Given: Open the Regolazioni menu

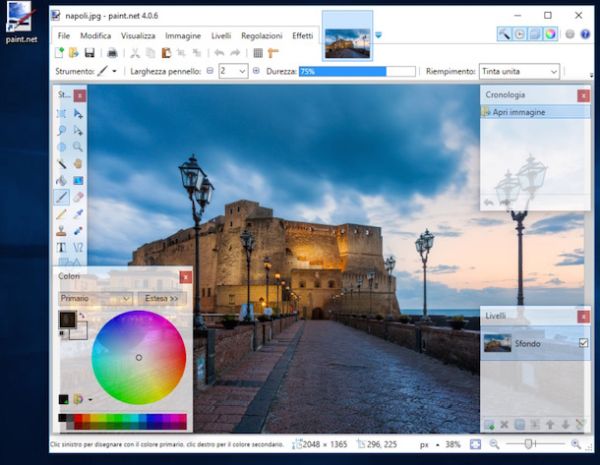Looking at the screenshot, I should (260, 35).
